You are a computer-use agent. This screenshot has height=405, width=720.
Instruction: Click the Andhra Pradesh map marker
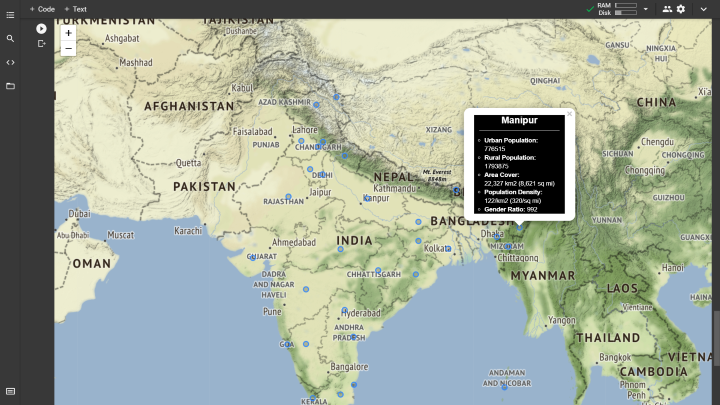click(354, 337)
